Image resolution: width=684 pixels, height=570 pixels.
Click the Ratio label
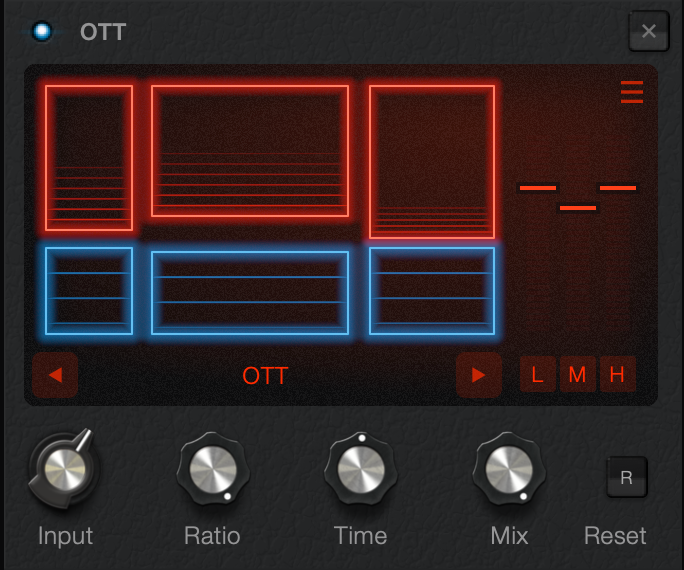(x=212, y=536)
